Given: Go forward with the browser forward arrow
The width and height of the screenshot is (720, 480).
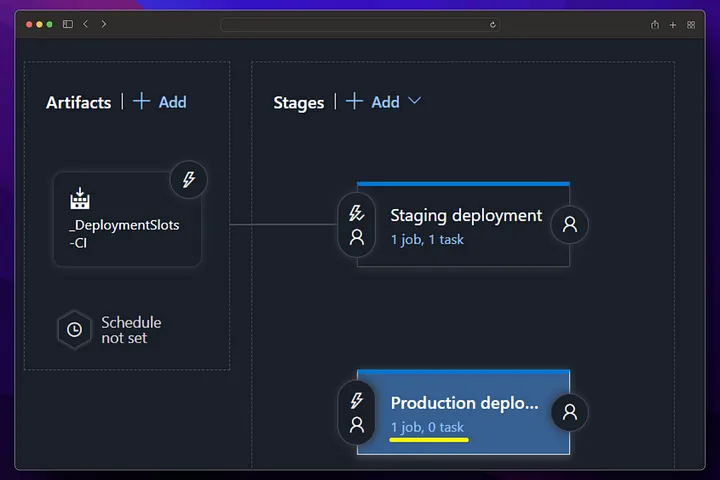Looking at the screenshot, I should pyautogui.click(x=104, y=24).
